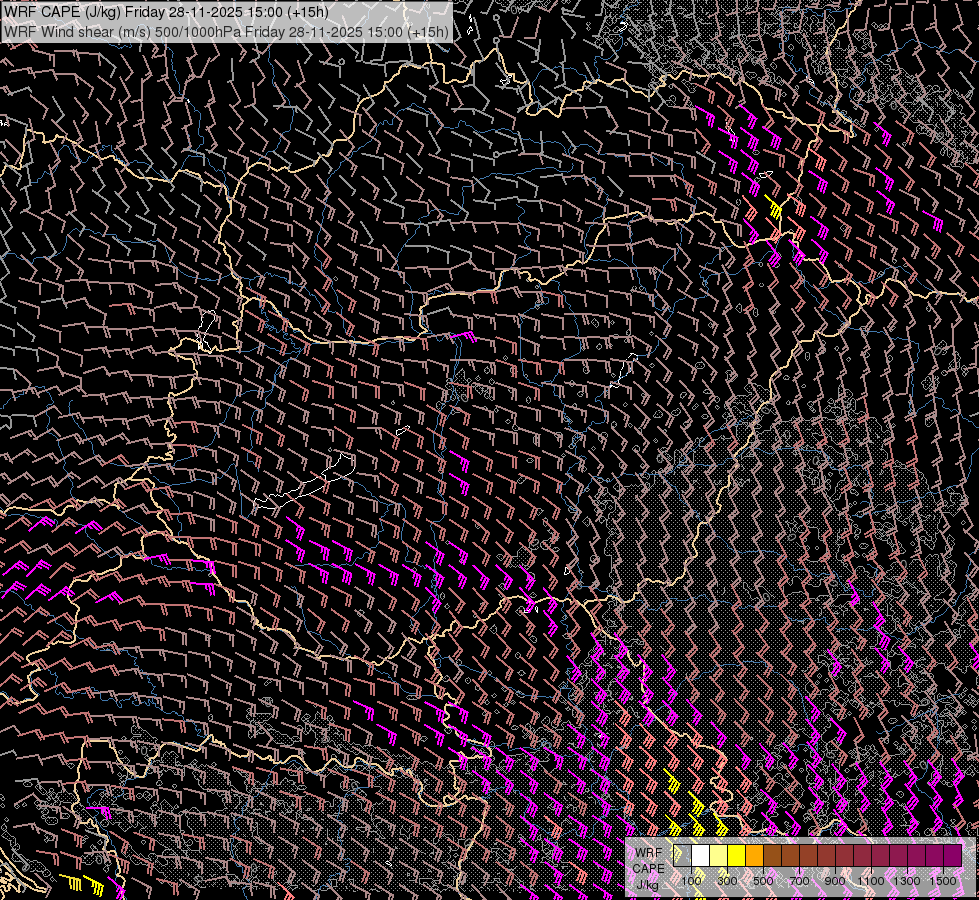Viewport: 979px width, 900px height.
Task: Select the leftmost transparent CAPE legend swatch
Action: click(683, 856)
